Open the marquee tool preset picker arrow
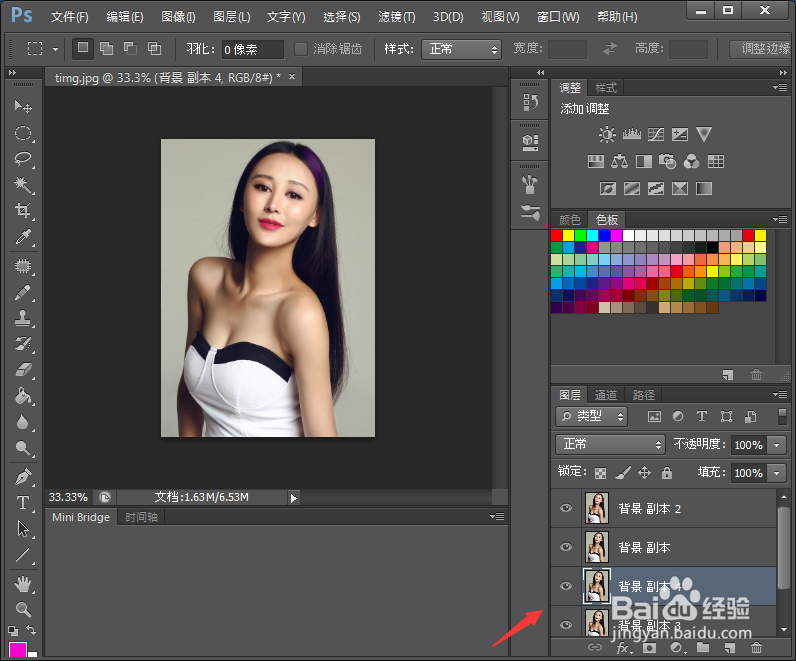 click(55, 49)
